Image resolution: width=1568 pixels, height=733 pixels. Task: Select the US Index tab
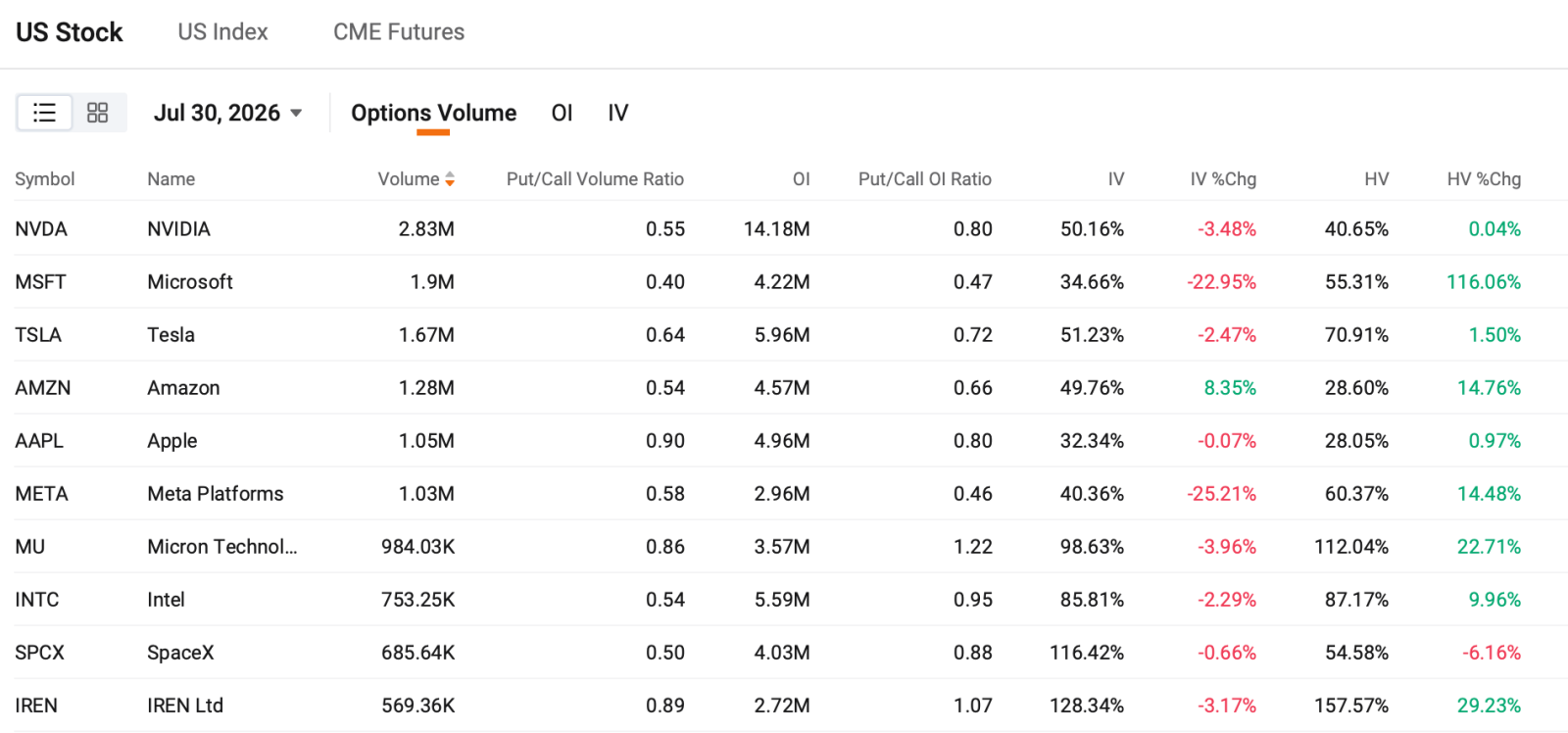[x=222, y=32]
